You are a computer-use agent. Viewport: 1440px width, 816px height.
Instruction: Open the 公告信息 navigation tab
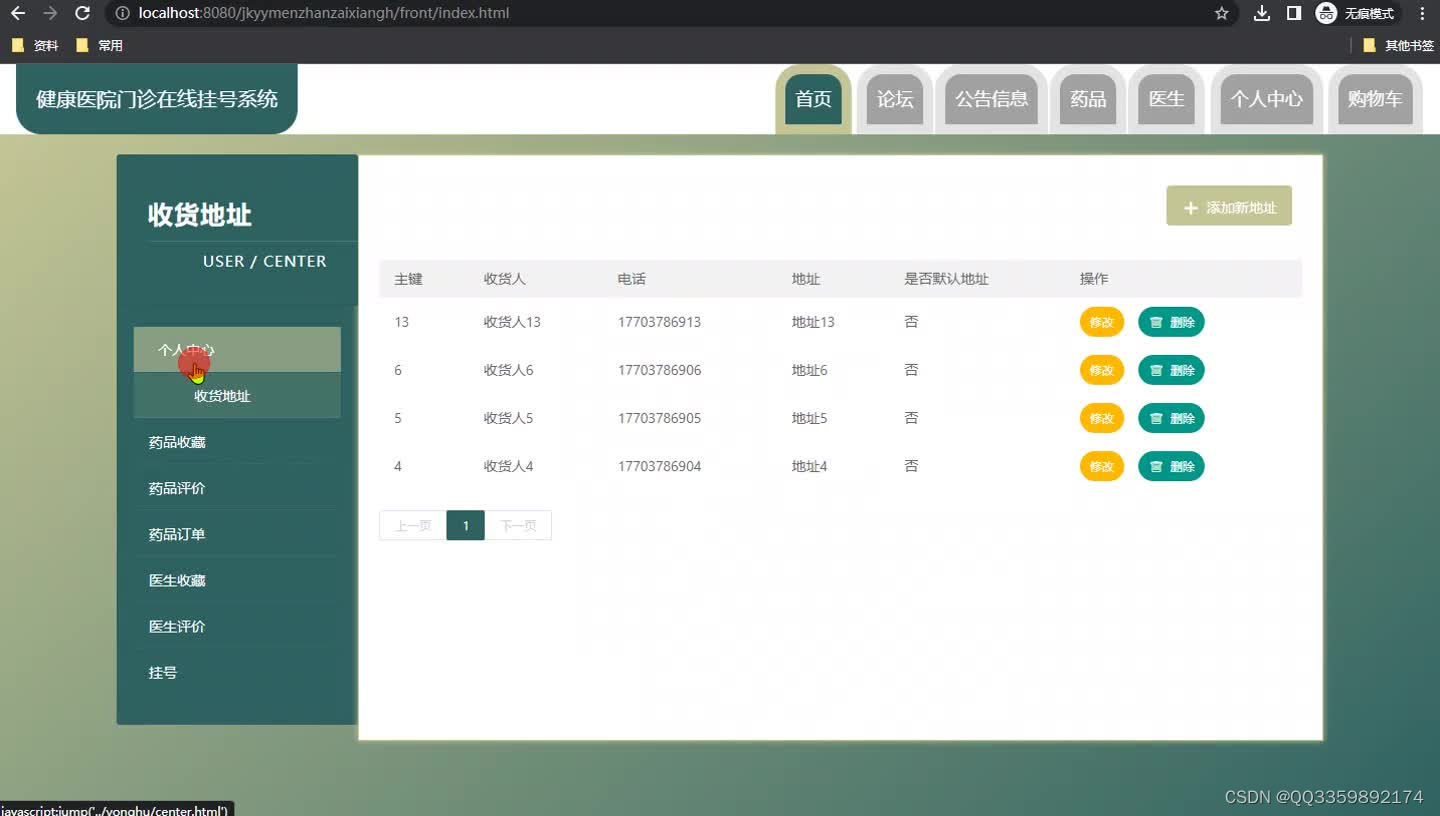point(992,99)
